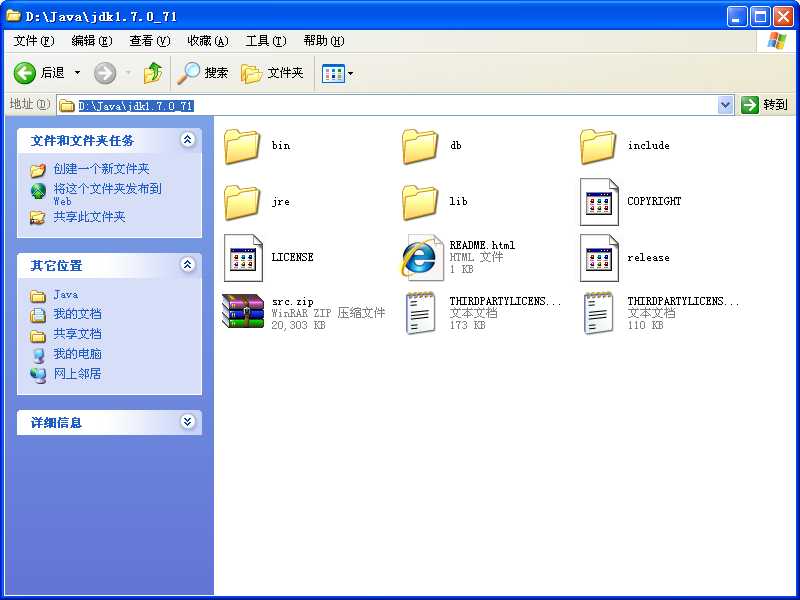800x600 pixels.
Task: Open the View (查看) menu
Action: click(149, 41)
